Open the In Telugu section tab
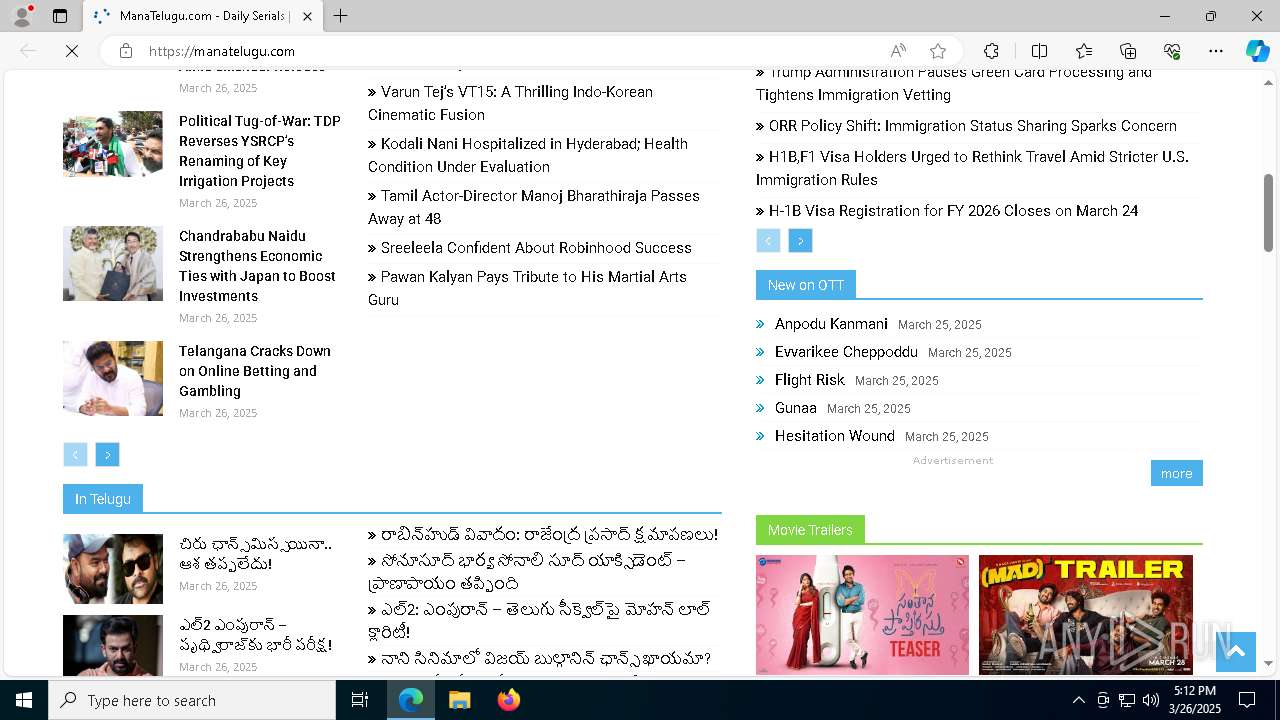The height and width of the screenshot is (720, 1280). [x=102, y=498]
